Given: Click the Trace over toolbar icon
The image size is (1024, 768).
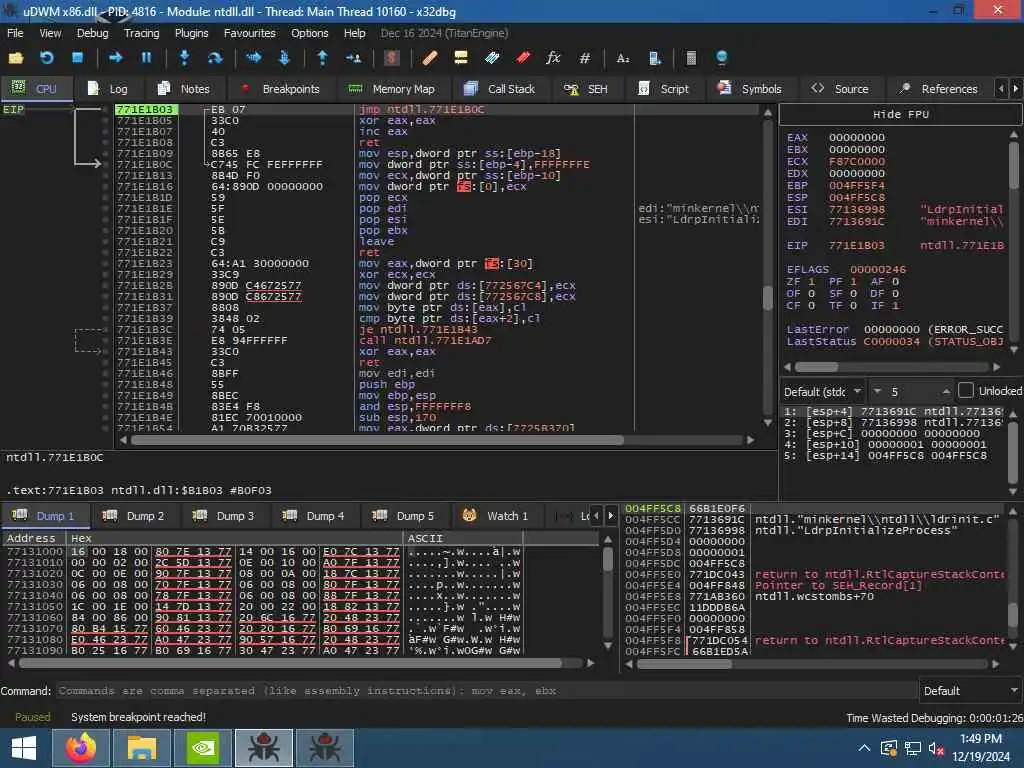Looking at the screenshot, I should (284, 58).
